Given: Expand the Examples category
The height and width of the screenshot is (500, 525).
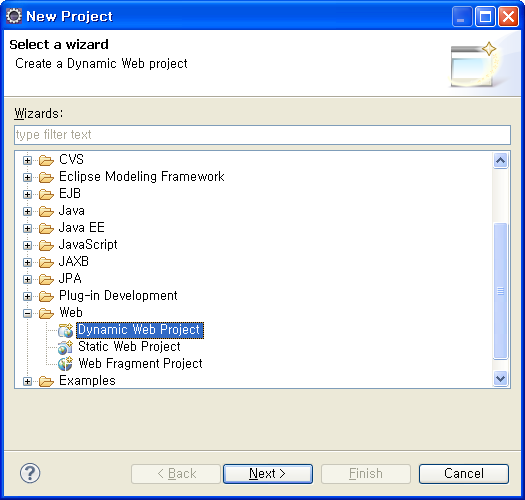Looking at the screenshot, I should 27,382.
